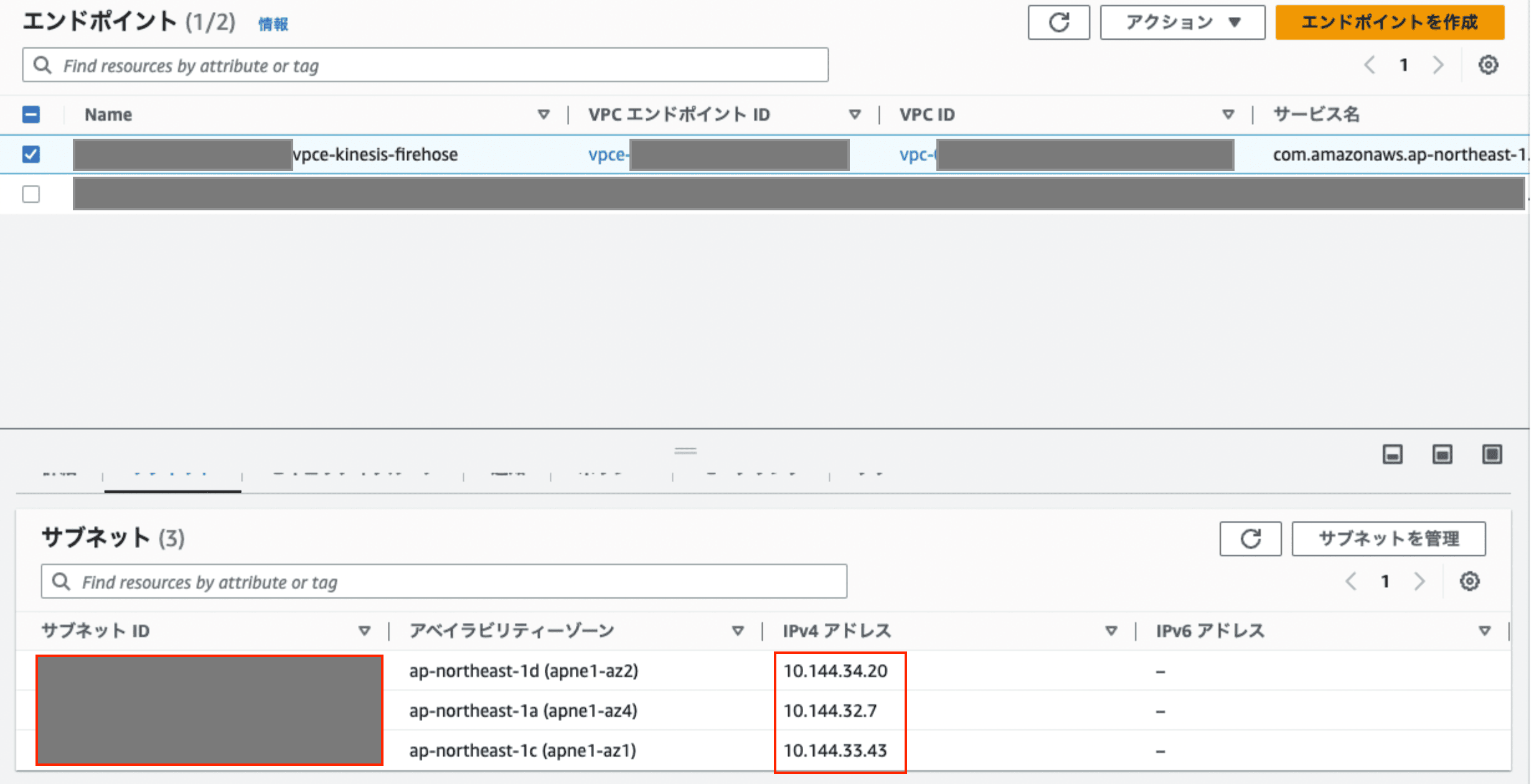Set detail panel to half height
Viewport: 1539px width, 784px height.
[x=1443, y=454]
